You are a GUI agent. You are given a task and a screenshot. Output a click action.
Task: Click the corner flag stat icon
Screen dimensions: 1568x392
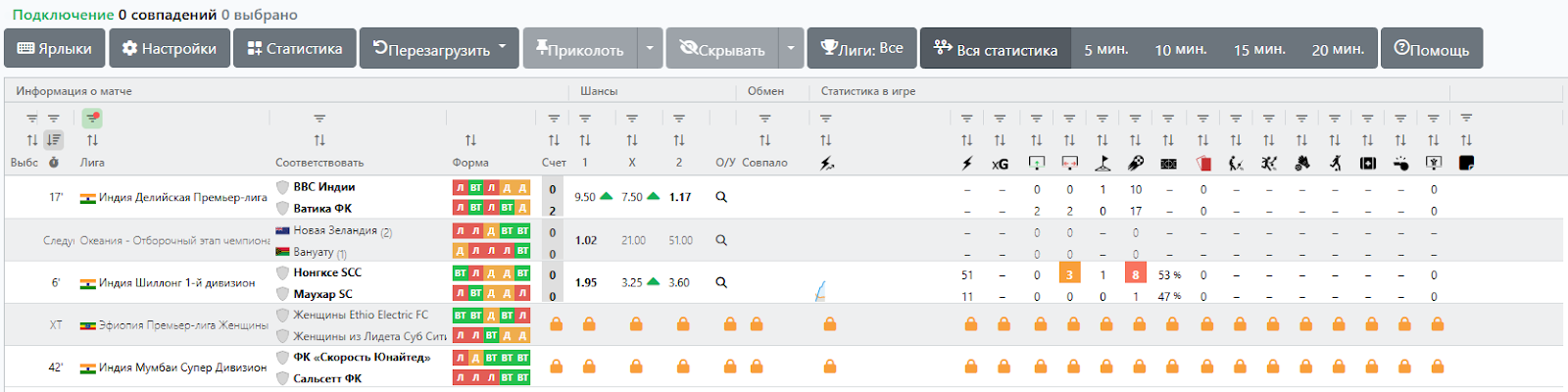[1102, 164]
